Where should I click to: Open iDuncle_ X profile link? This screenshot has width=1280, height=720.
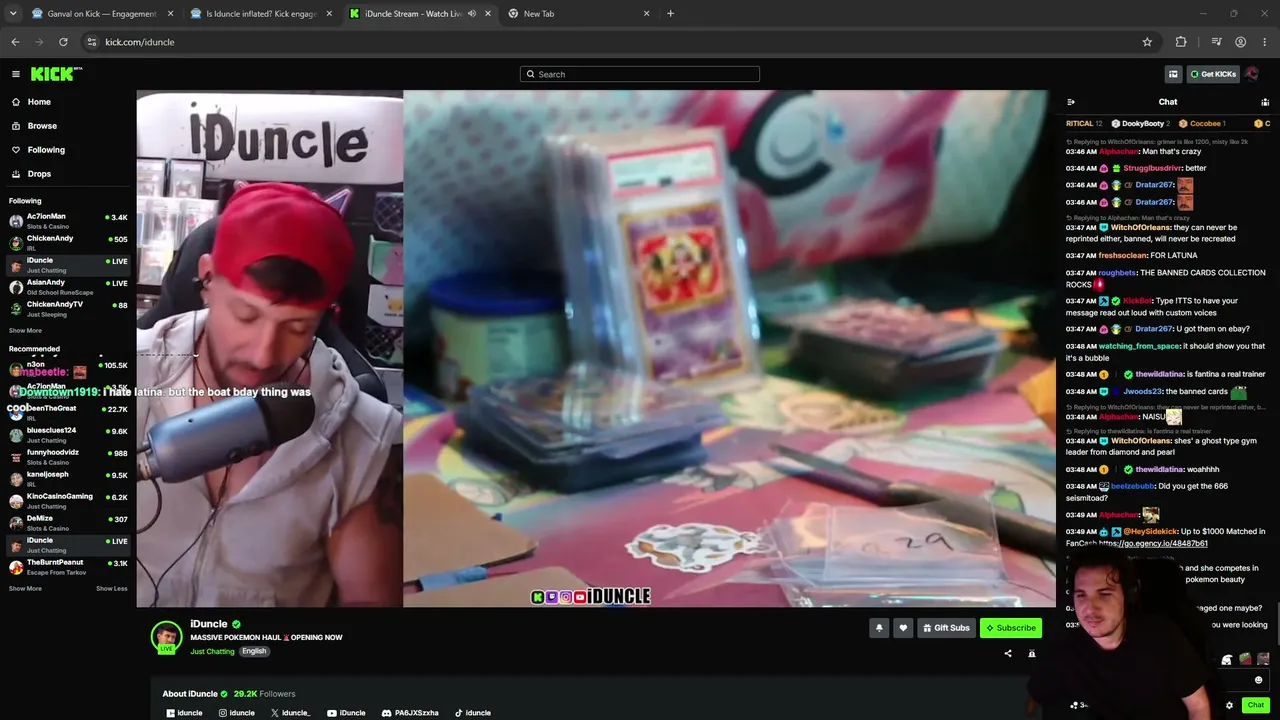pyautogui.click(x=291, y=713)
